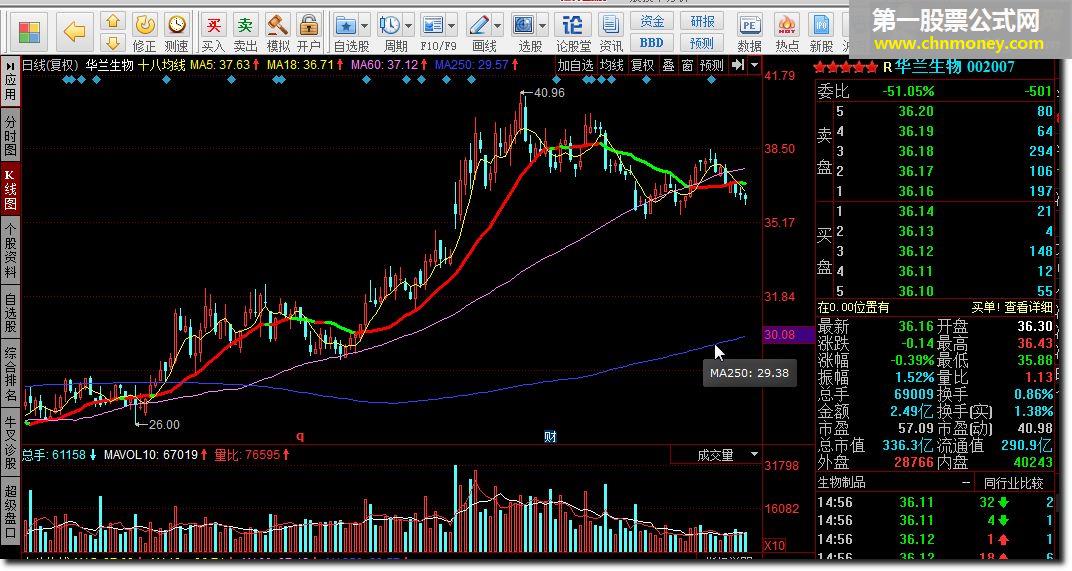Toggle the 复权 price adjustment option

(642, 66)
